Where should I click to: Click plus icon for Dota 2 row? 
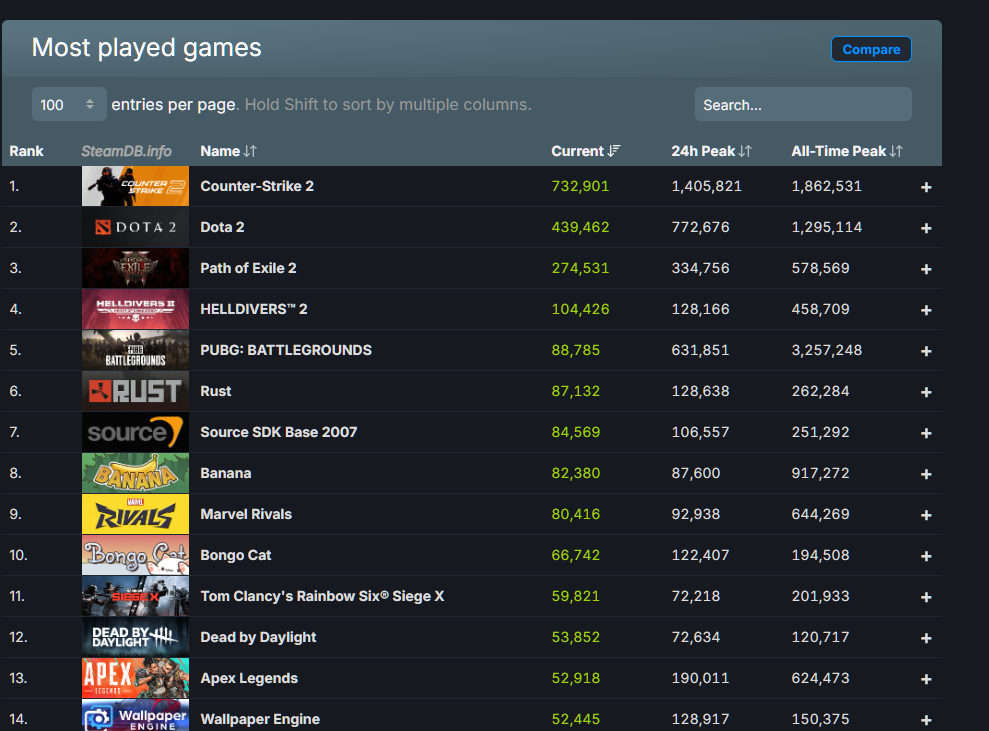click(x=926, y=228)
